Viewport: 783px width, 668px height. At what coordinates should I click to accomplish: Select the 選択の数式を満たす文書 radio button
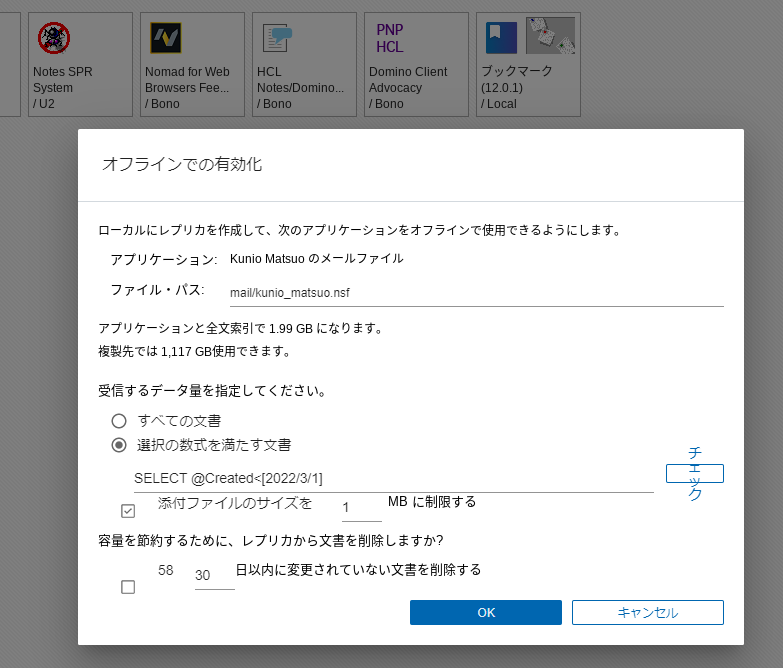click(x=119, y=445)
